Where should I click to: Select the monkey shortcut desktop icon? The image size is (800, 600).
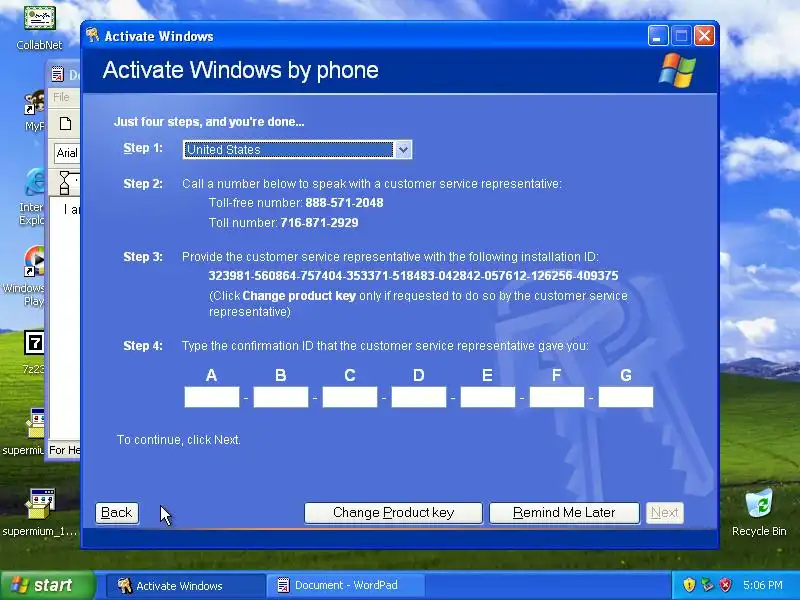click(x=34, y=111)
